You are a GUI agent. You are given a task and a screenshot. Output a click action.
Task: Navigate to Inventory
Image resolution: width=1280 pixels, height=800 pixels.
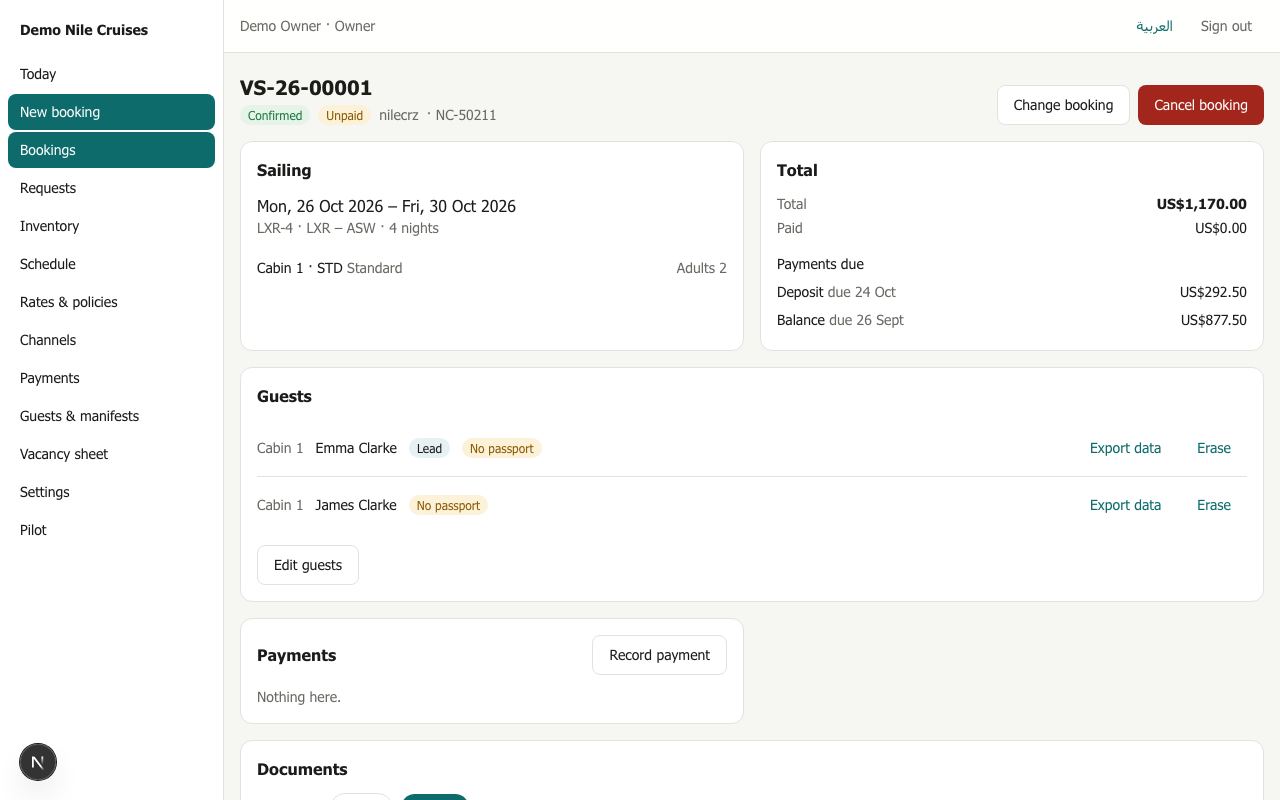(x=111, y=226)
